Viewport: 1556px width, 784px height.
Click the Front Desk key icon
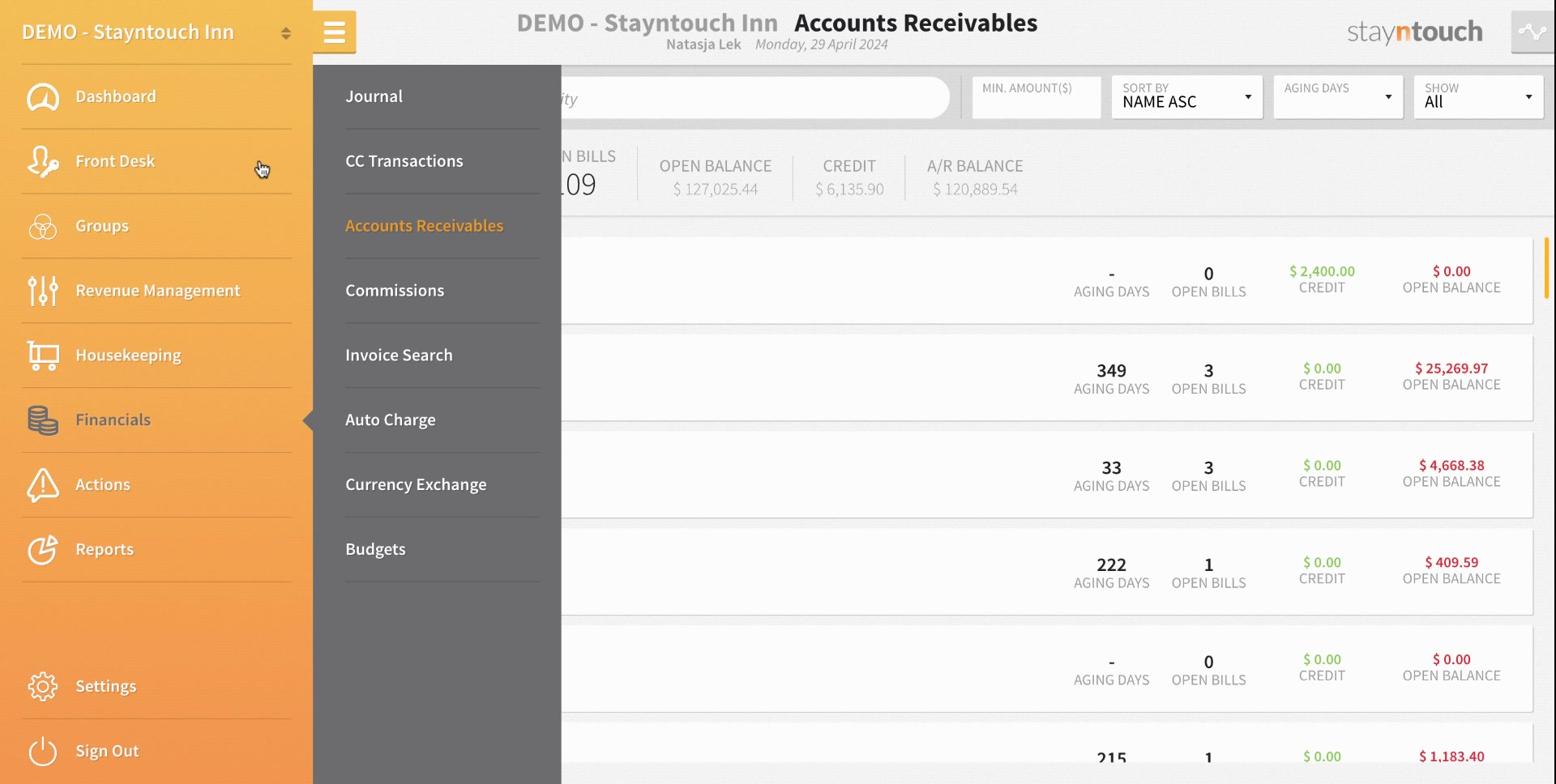point(43,161)
